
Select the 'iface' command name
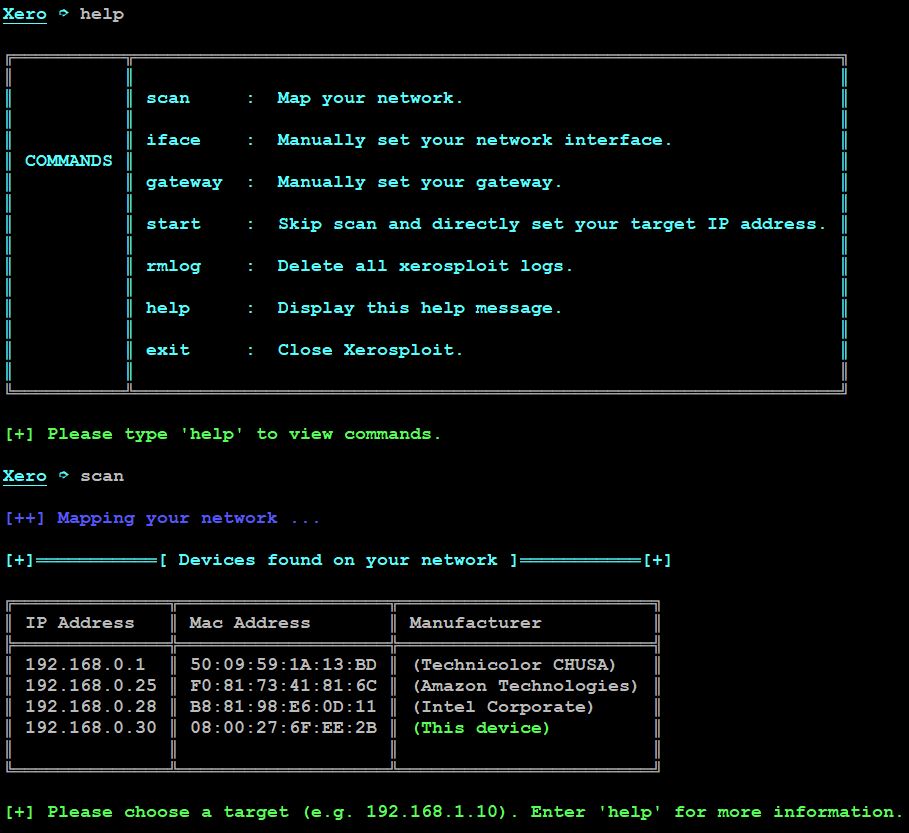tap(173, 140)
